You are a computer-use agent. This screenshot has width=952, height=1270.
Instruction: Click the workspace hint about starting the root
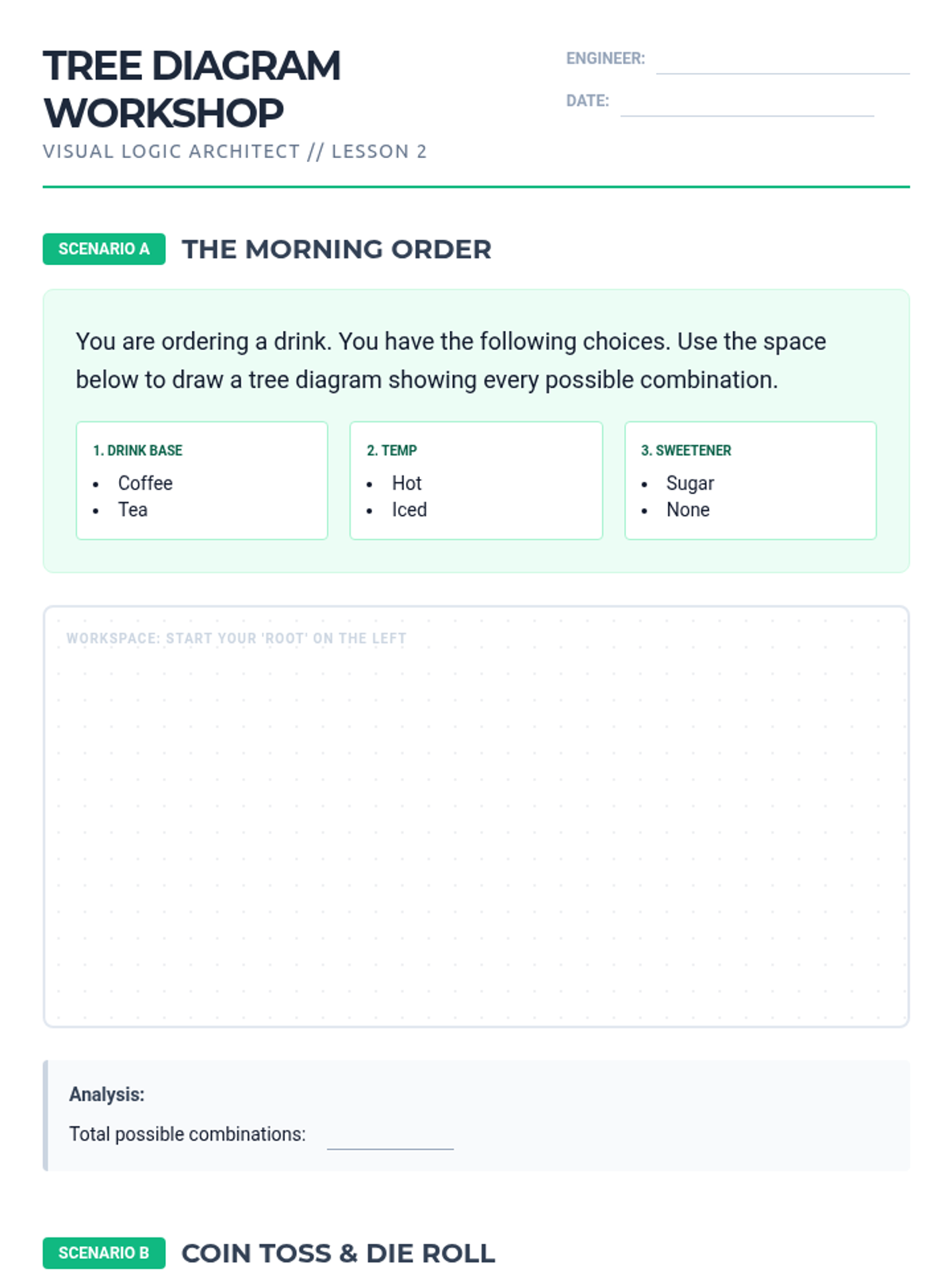pyautogui.click(x=236, y=638)
